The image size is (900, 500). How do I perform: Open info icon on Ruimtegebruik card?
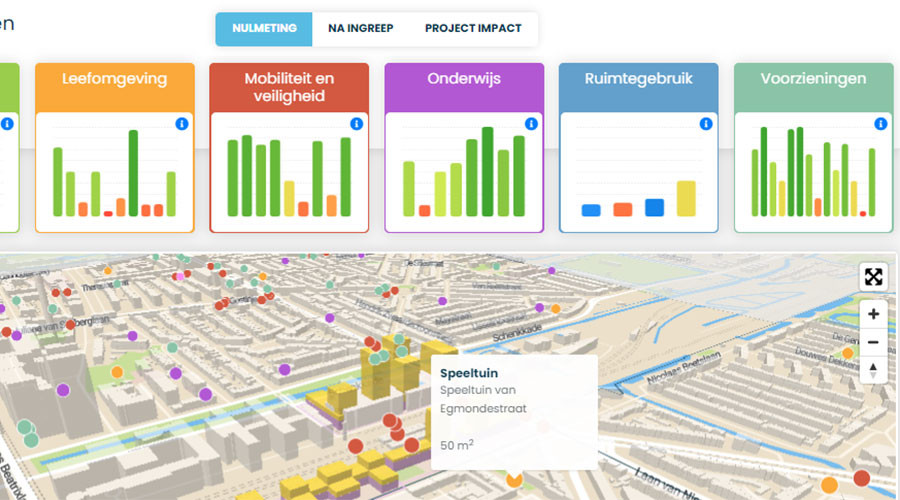coord(706,123)
